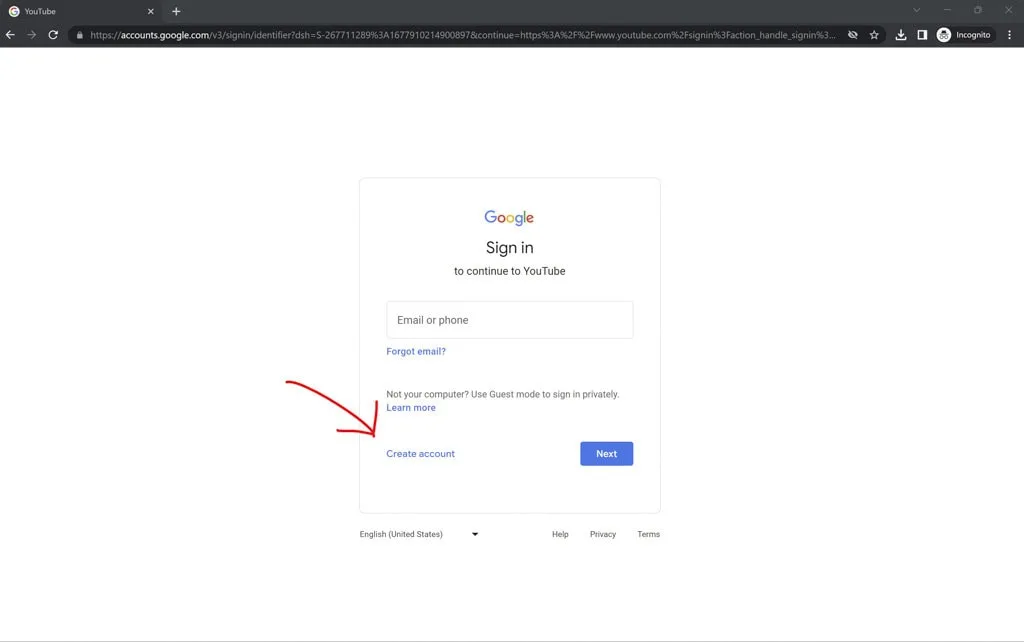
Task: Click the padlock icon in the address bar
Action: [x=79, y=34]
